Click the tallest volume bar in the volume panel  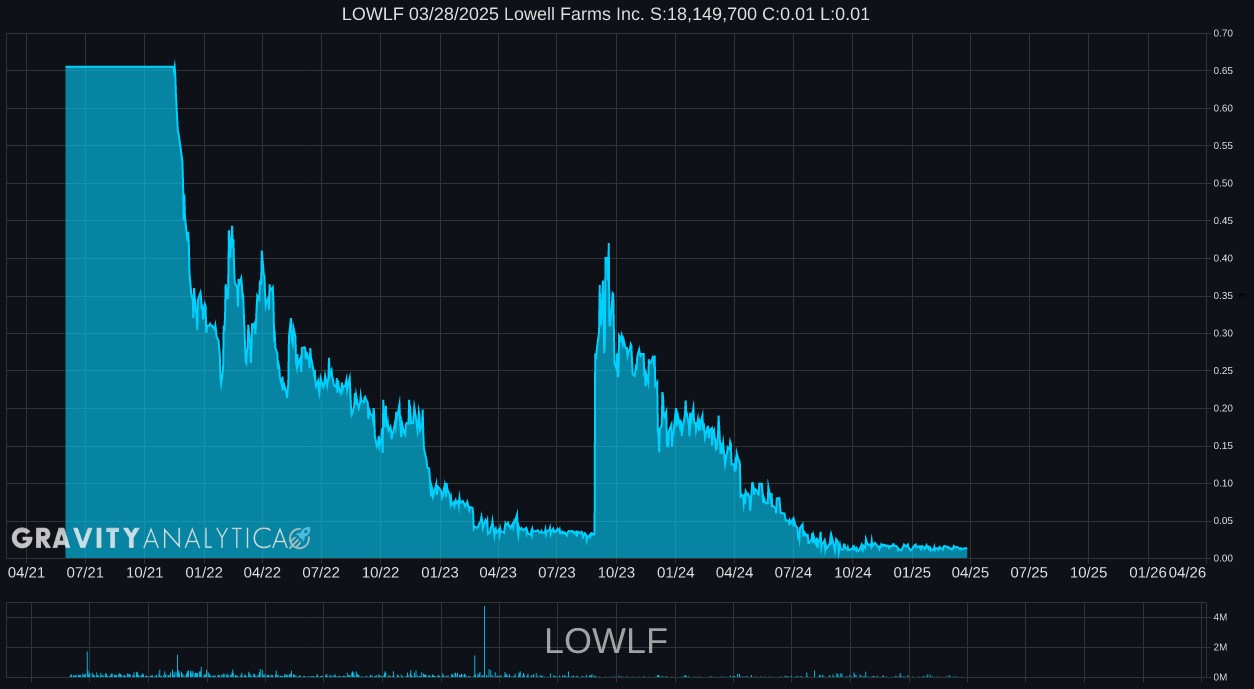coord(485,642)
